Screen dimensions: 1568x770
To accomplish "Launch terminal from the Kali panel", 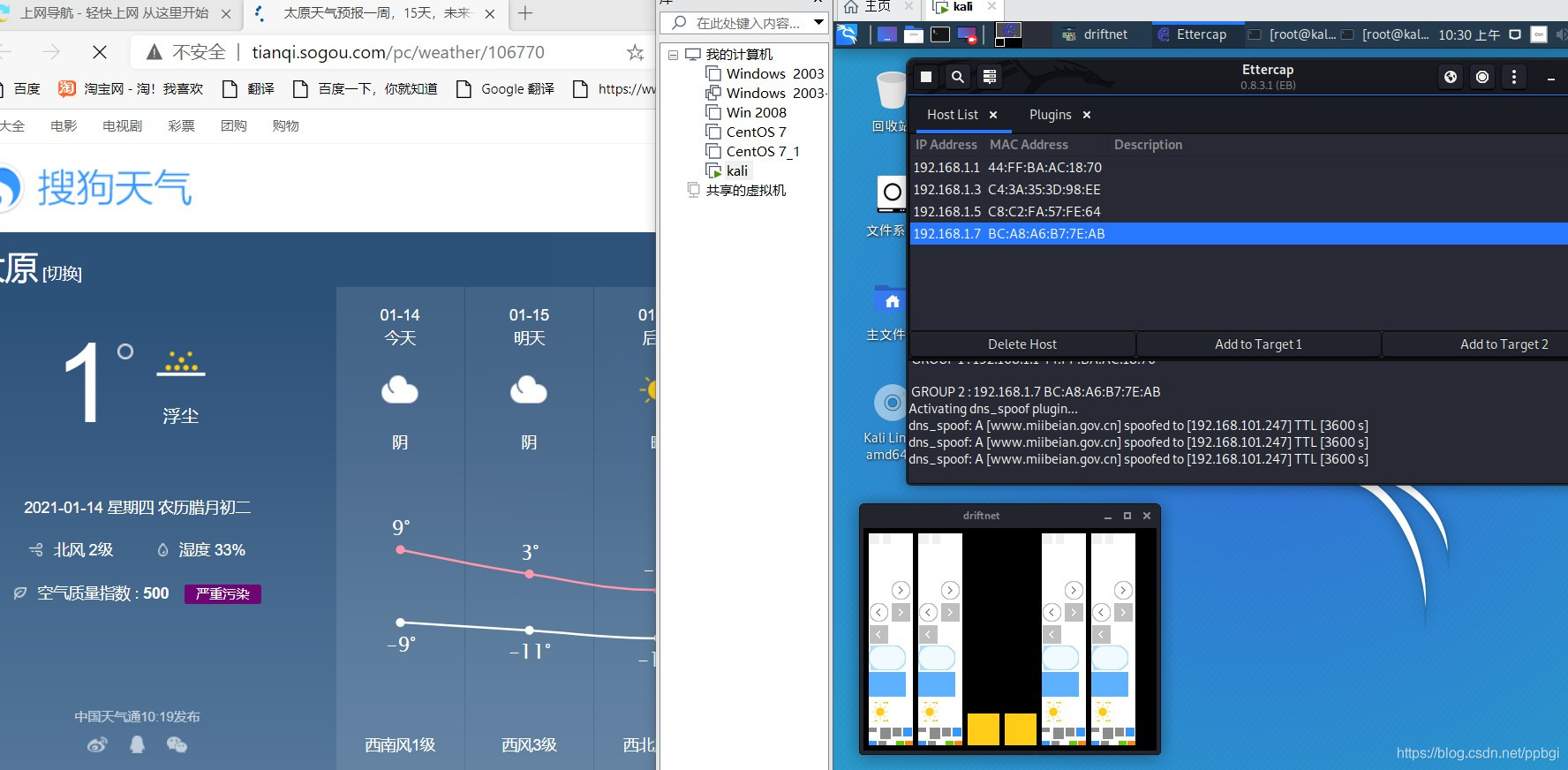I will [x=940, y=34].
